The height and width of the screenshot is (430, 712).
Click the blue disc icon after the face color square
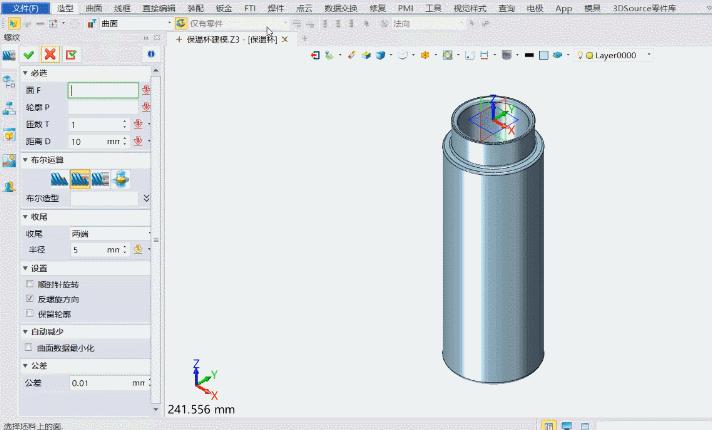click(558, 55)
